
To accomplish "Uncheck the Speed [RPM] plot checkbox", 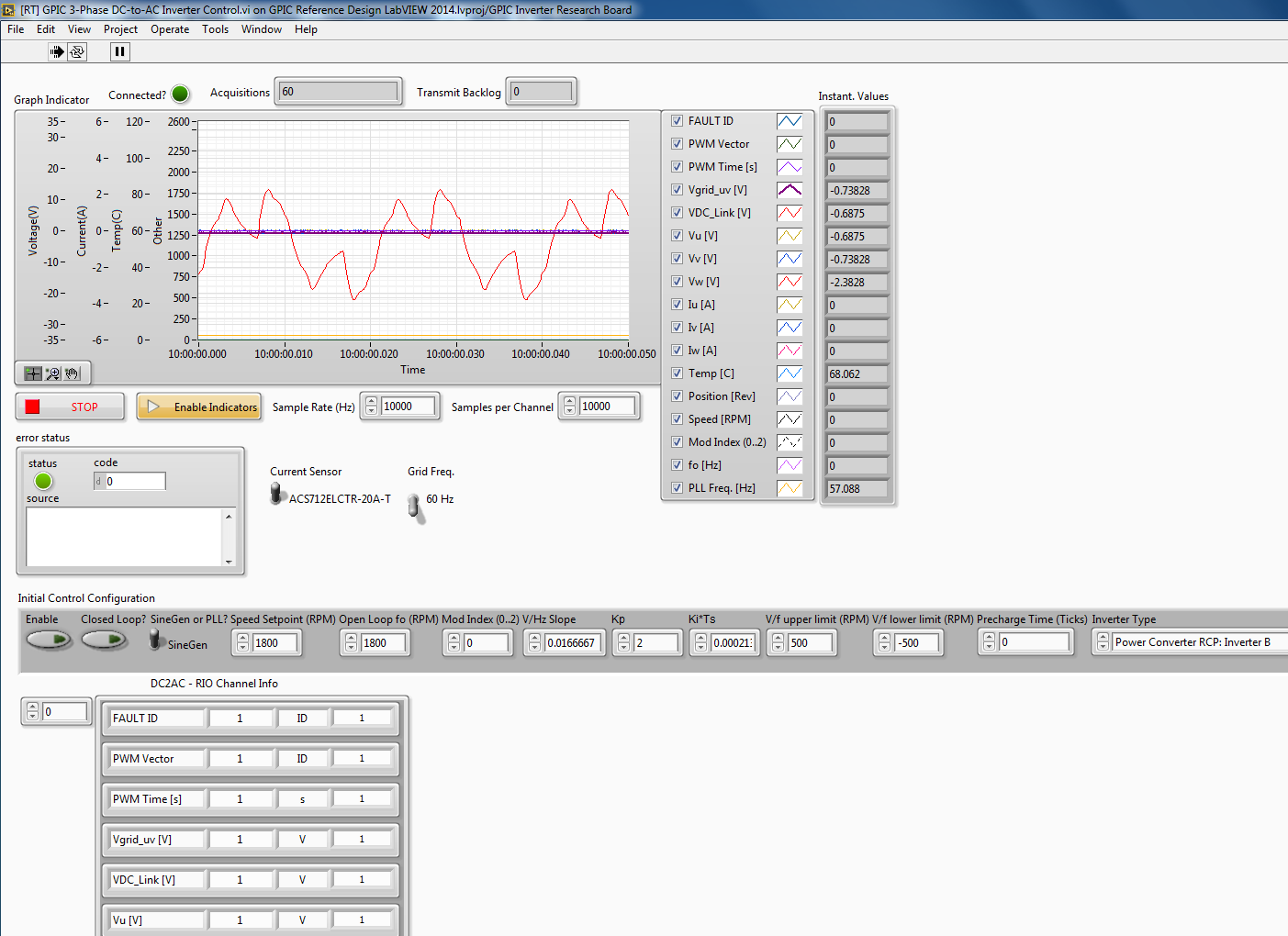I will (x=677, y=419).
